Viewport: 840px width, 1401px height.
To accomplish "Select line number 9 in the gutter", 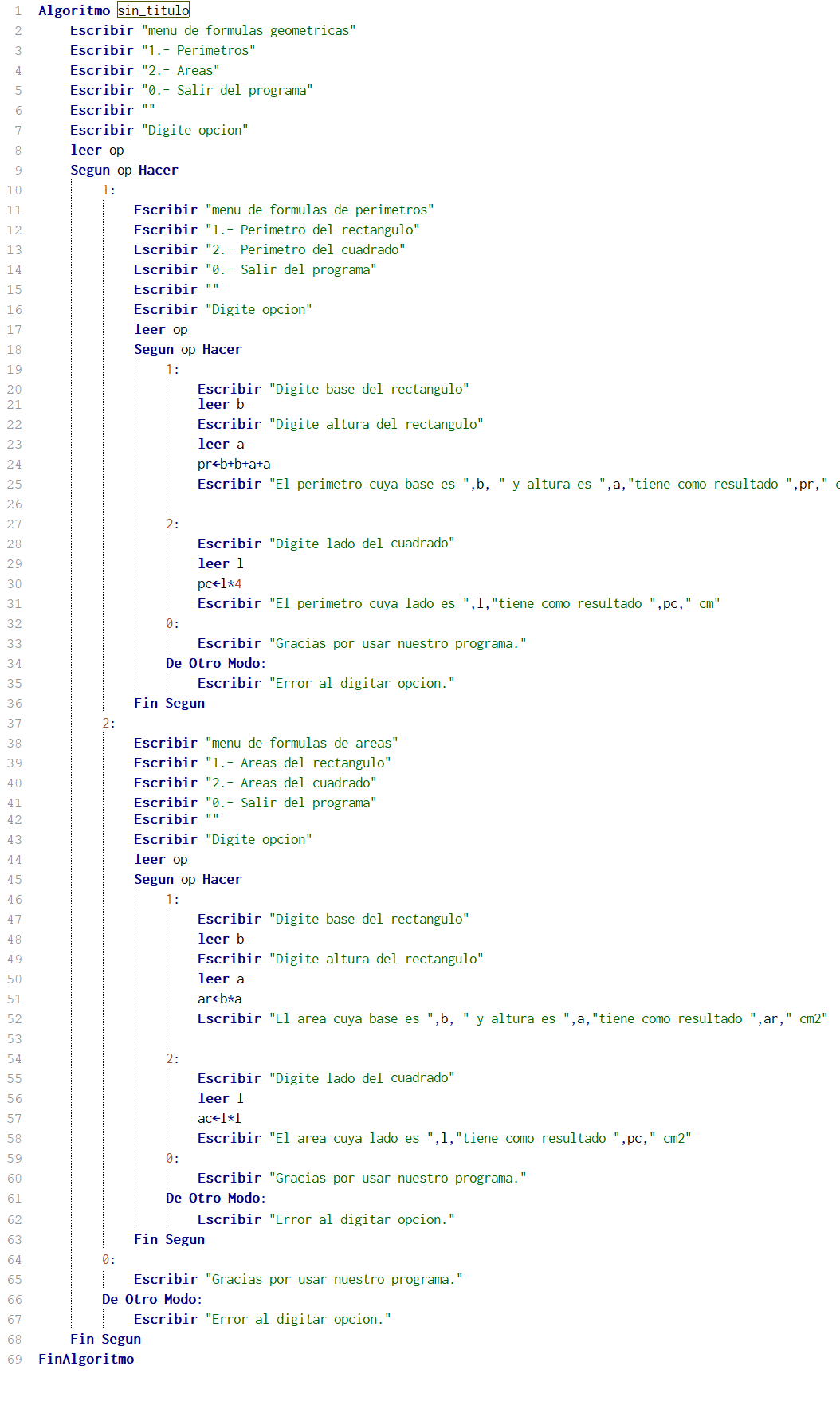I will pos(18,170).
